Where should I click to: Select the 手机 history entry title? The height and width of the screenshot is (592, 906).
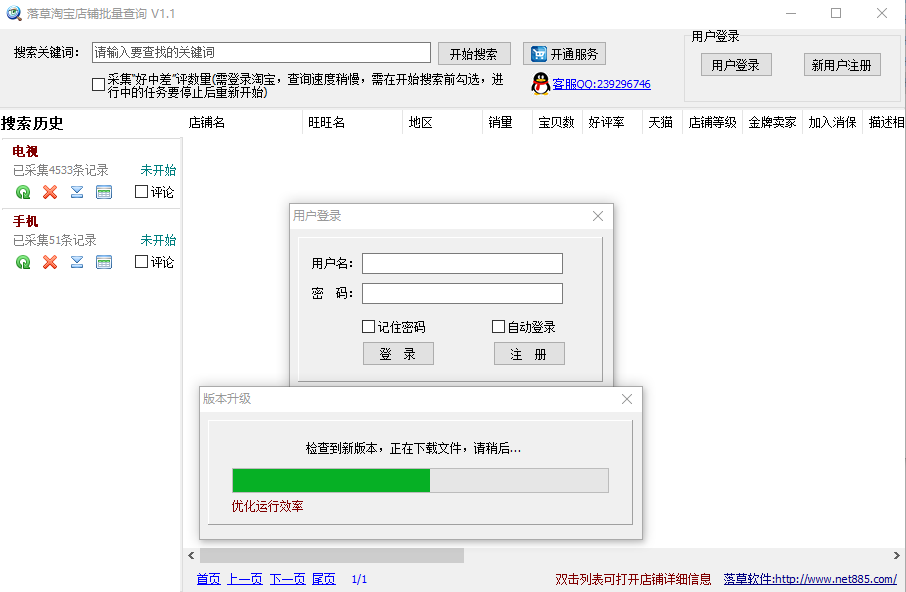25,221
